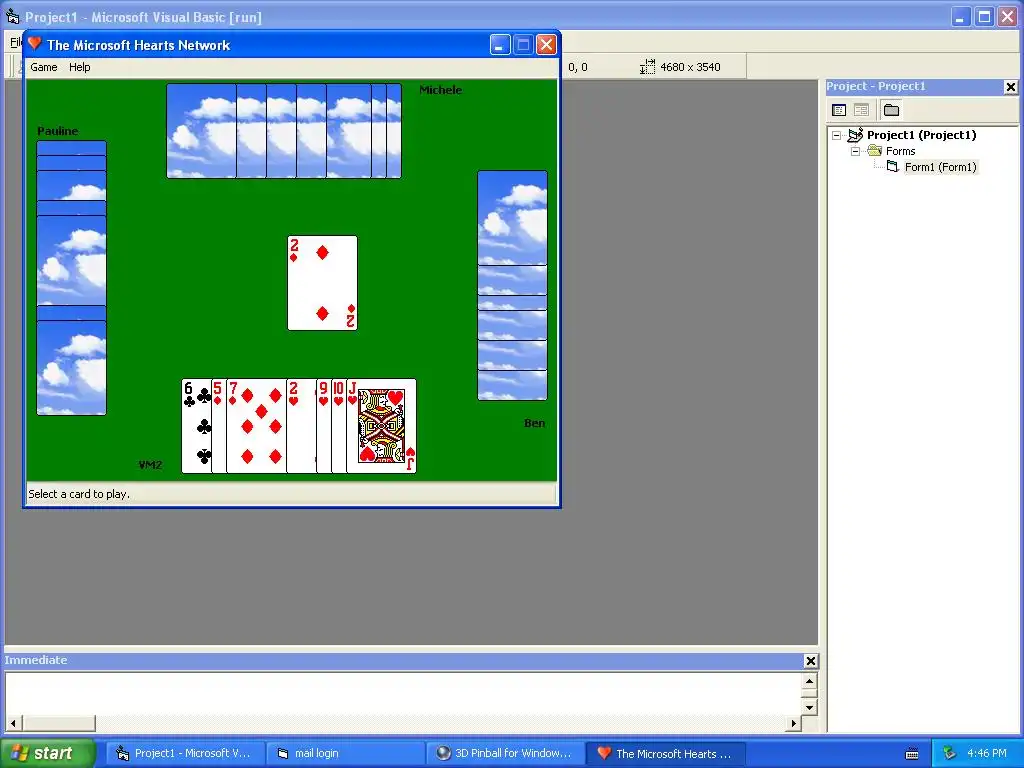Click the 'Select a card to play.' status text
Image resolution: width=1024 pixels, height=768 pixels.
click(79, 494)
